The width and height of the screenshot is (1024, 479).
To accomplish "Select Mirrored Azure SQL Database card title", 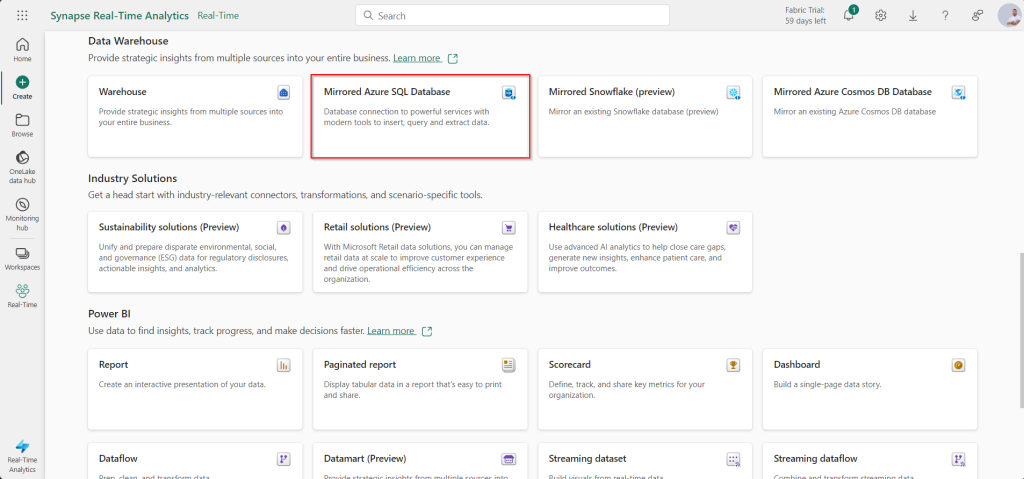I will click(x=387, y=92).
